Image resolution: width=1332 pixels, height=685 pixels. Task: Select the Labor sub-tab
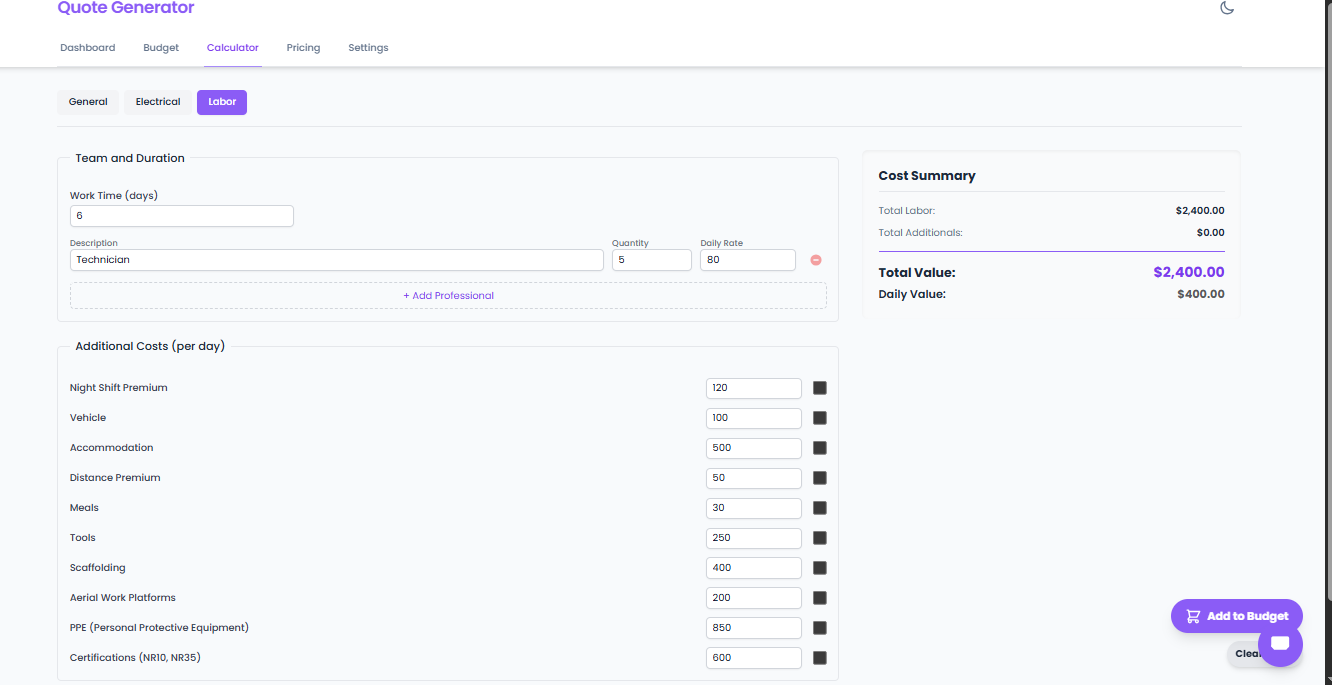click(x=222, y=102)
